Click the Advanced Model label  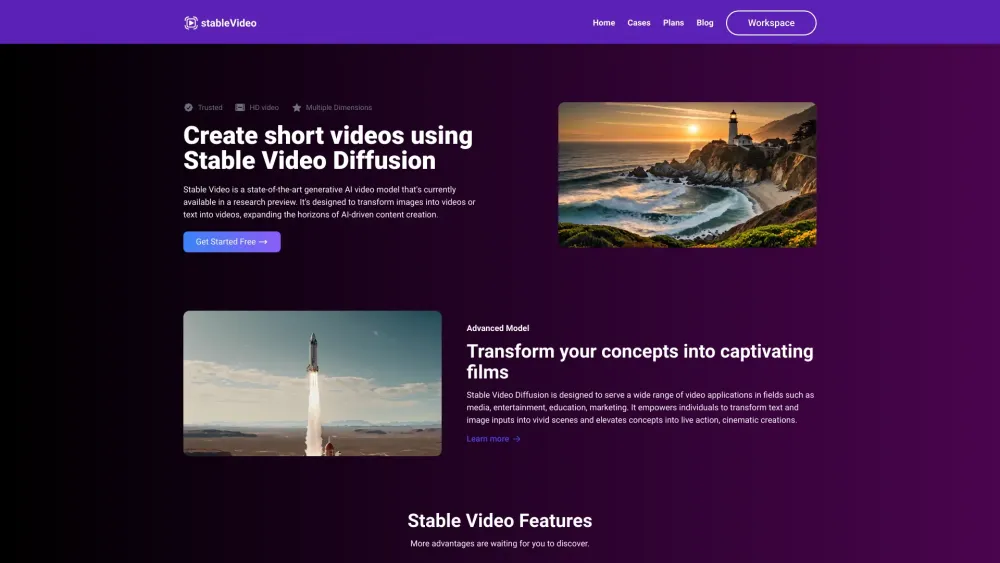point(498,328)
